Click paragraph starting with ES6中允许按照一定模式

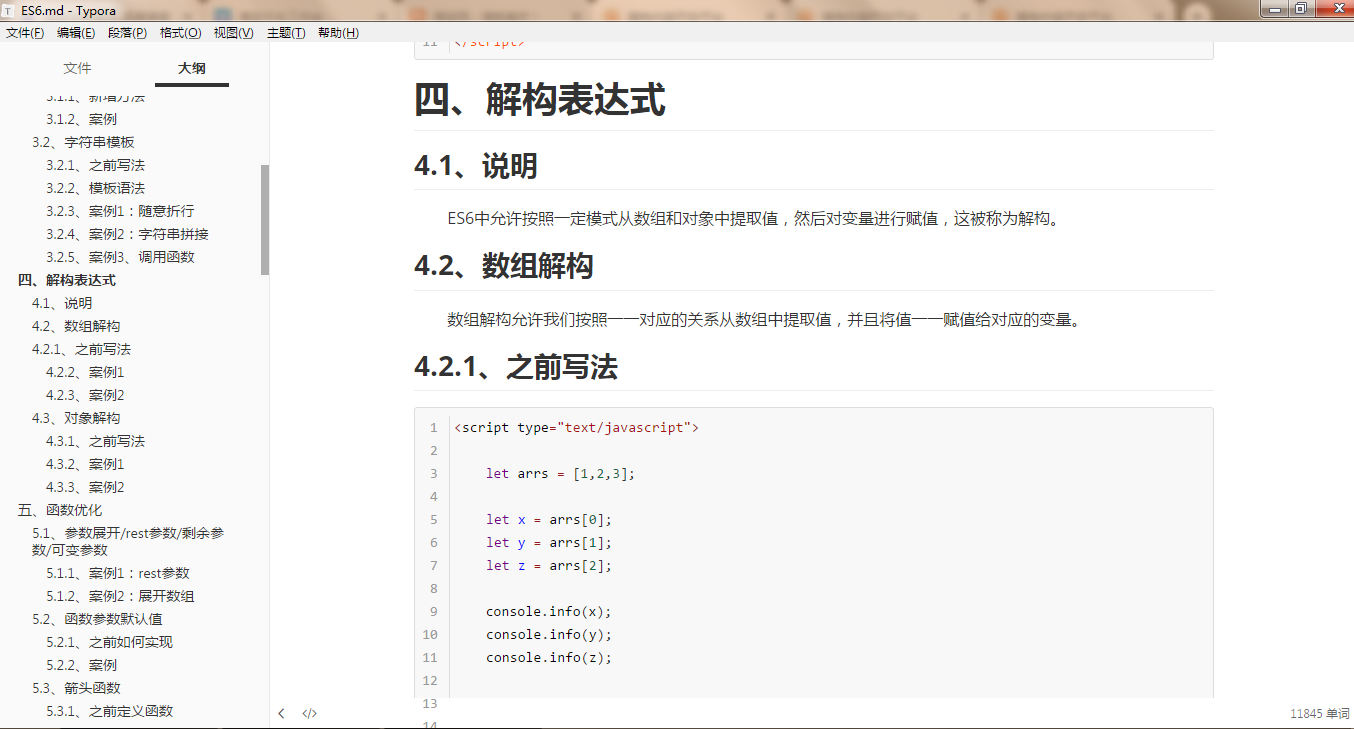click(x=754, y=218)
